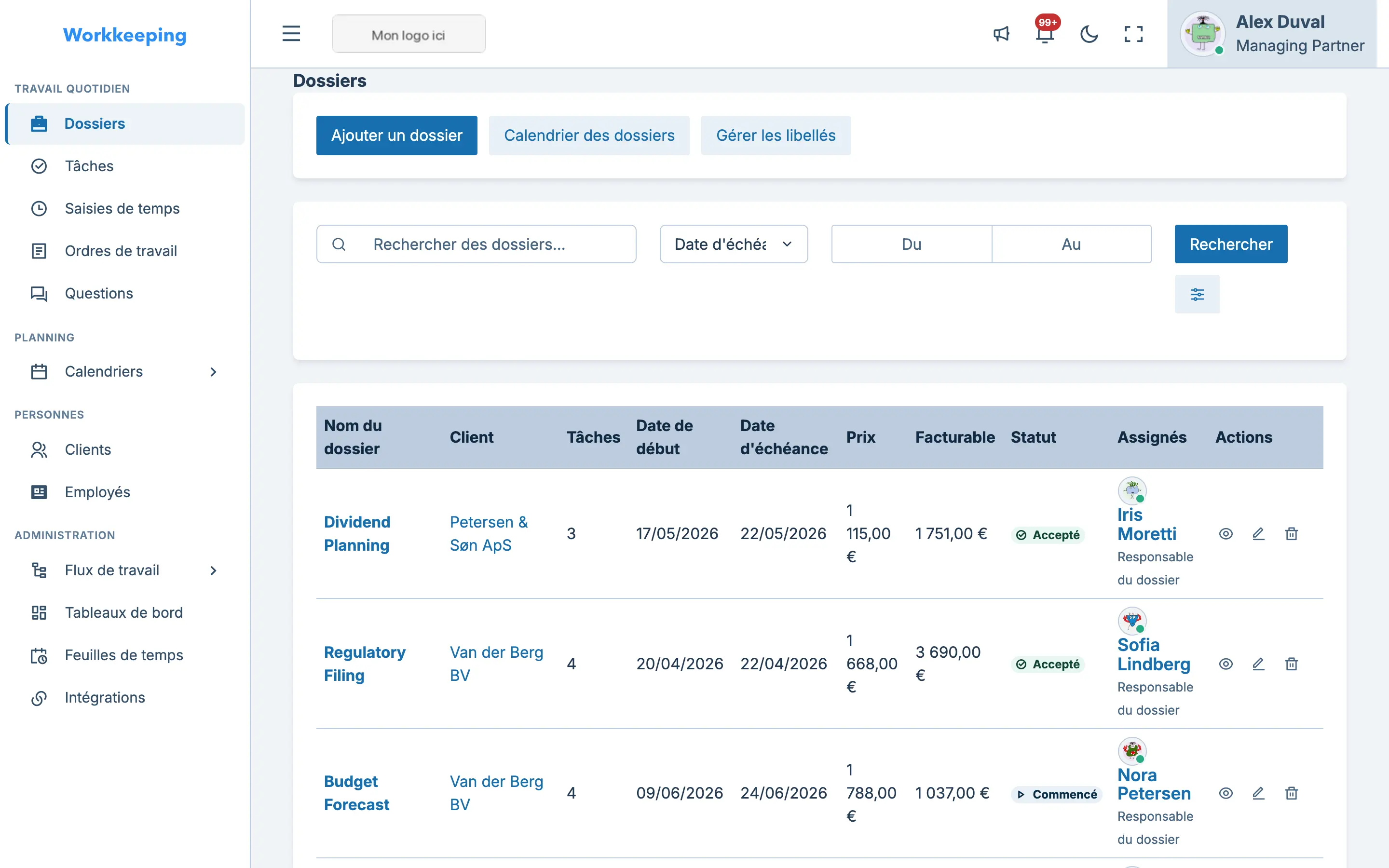
Task: Click the 17/05/2026 start date cell
Action: tap(677, 534)
